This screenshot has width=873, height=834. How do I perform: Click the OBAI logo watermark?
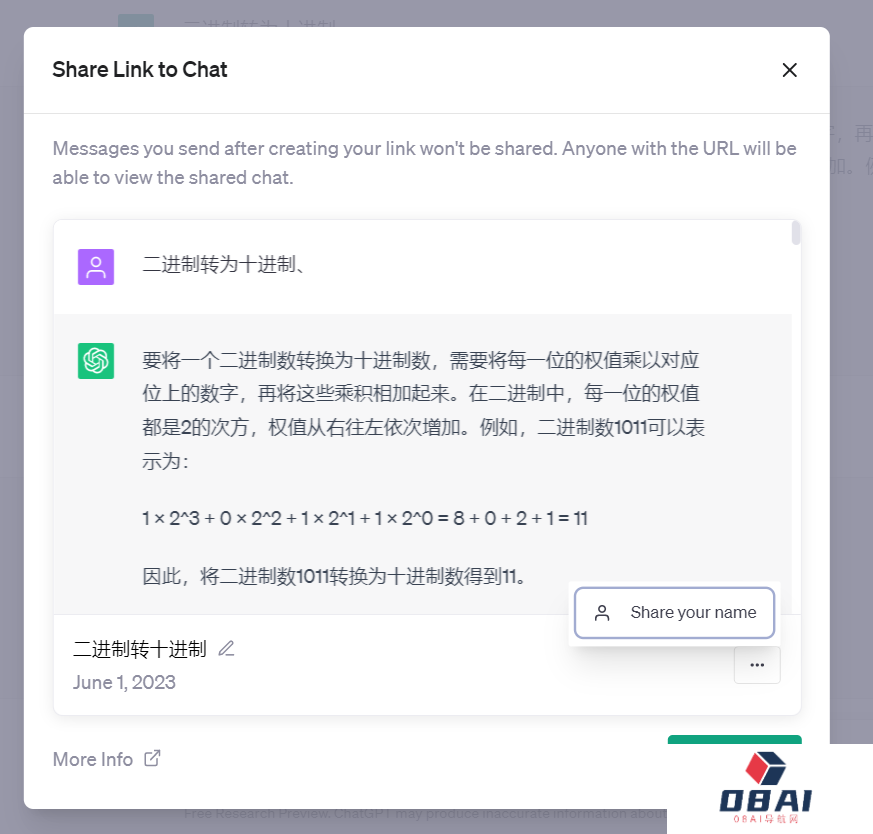(766, 788)
